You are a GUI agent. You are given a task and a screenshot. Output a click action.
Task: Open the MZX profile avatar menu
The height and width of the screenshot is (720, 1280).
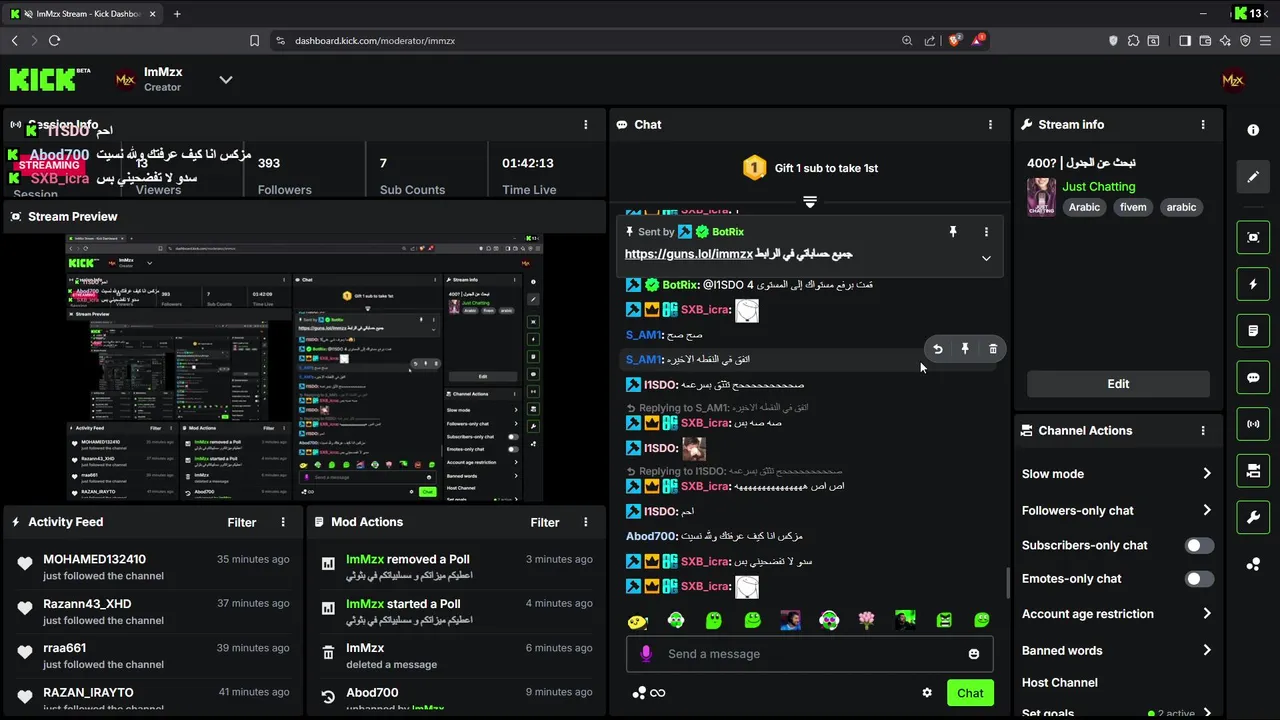coord(1233,80)
